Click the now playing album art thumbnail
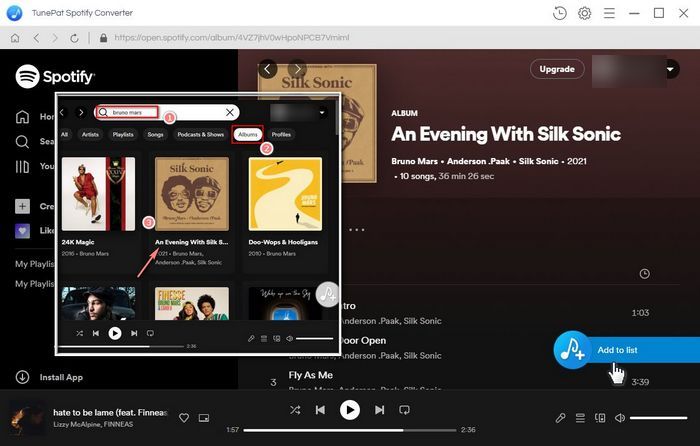The height and width of the screenshot is (446, 700). click(27, 418)
